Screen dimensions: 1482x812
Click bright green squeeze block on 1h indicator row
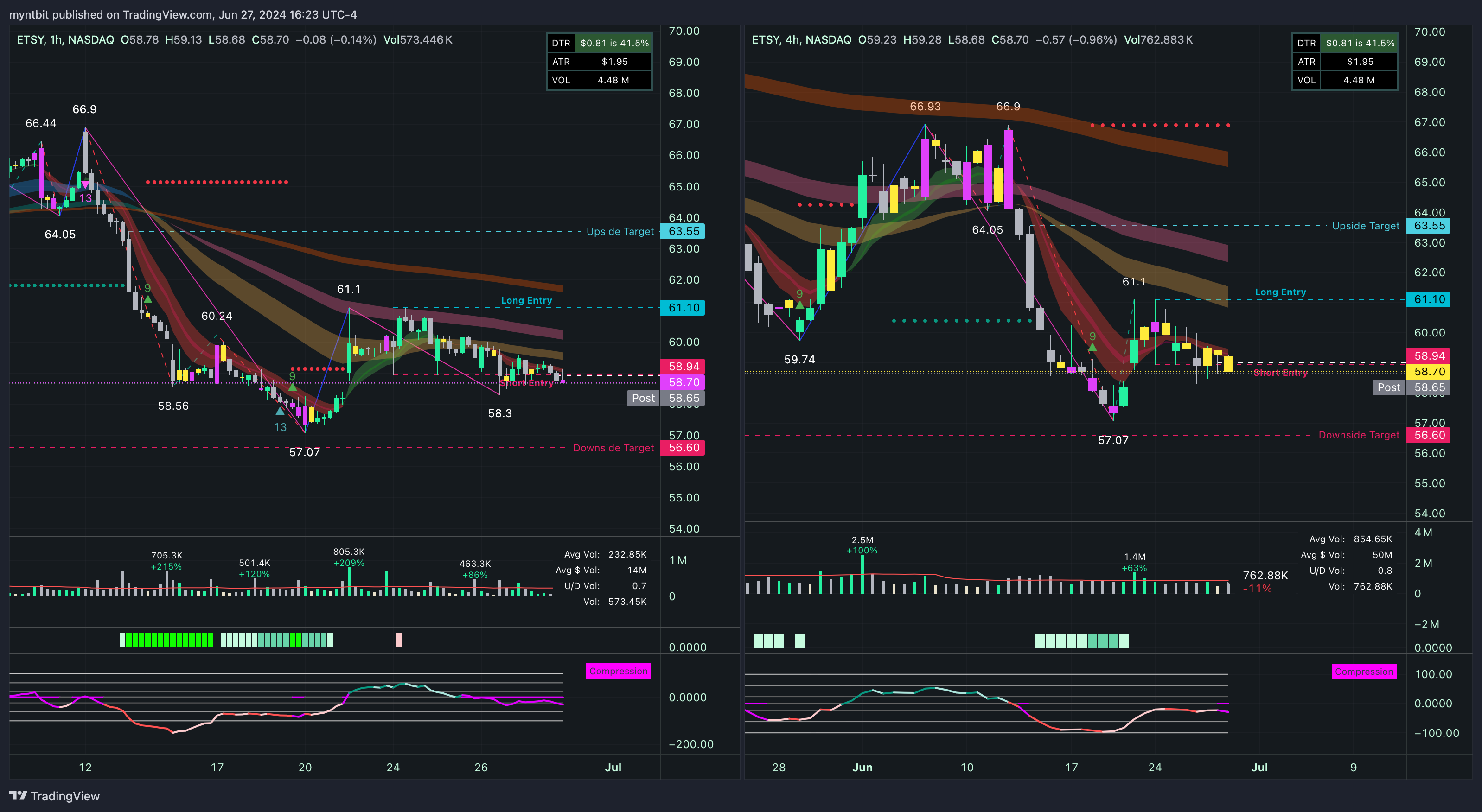tap(167, 640)
